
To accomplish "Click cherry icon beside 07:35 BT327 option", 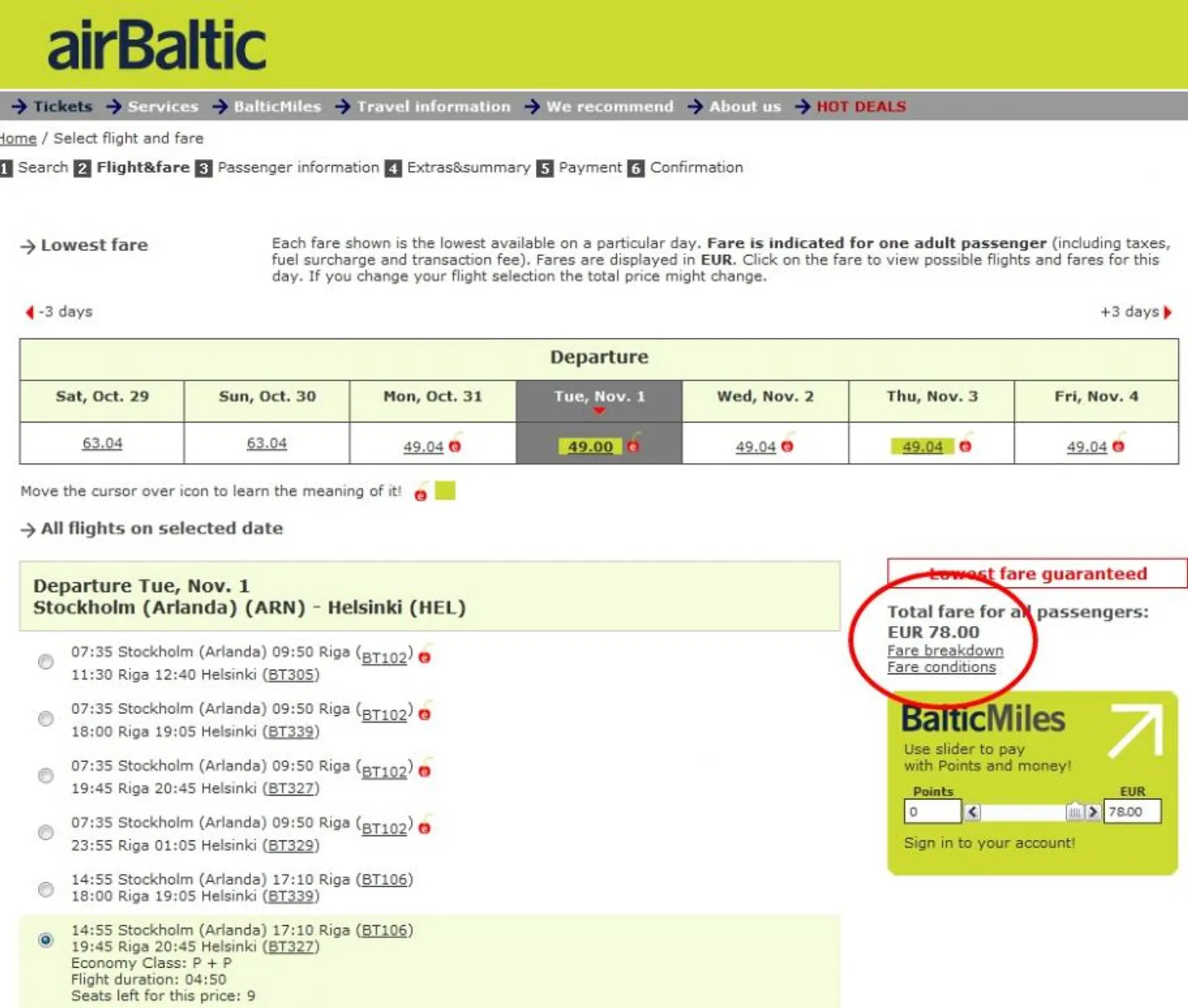I will (x=425, y=768).
